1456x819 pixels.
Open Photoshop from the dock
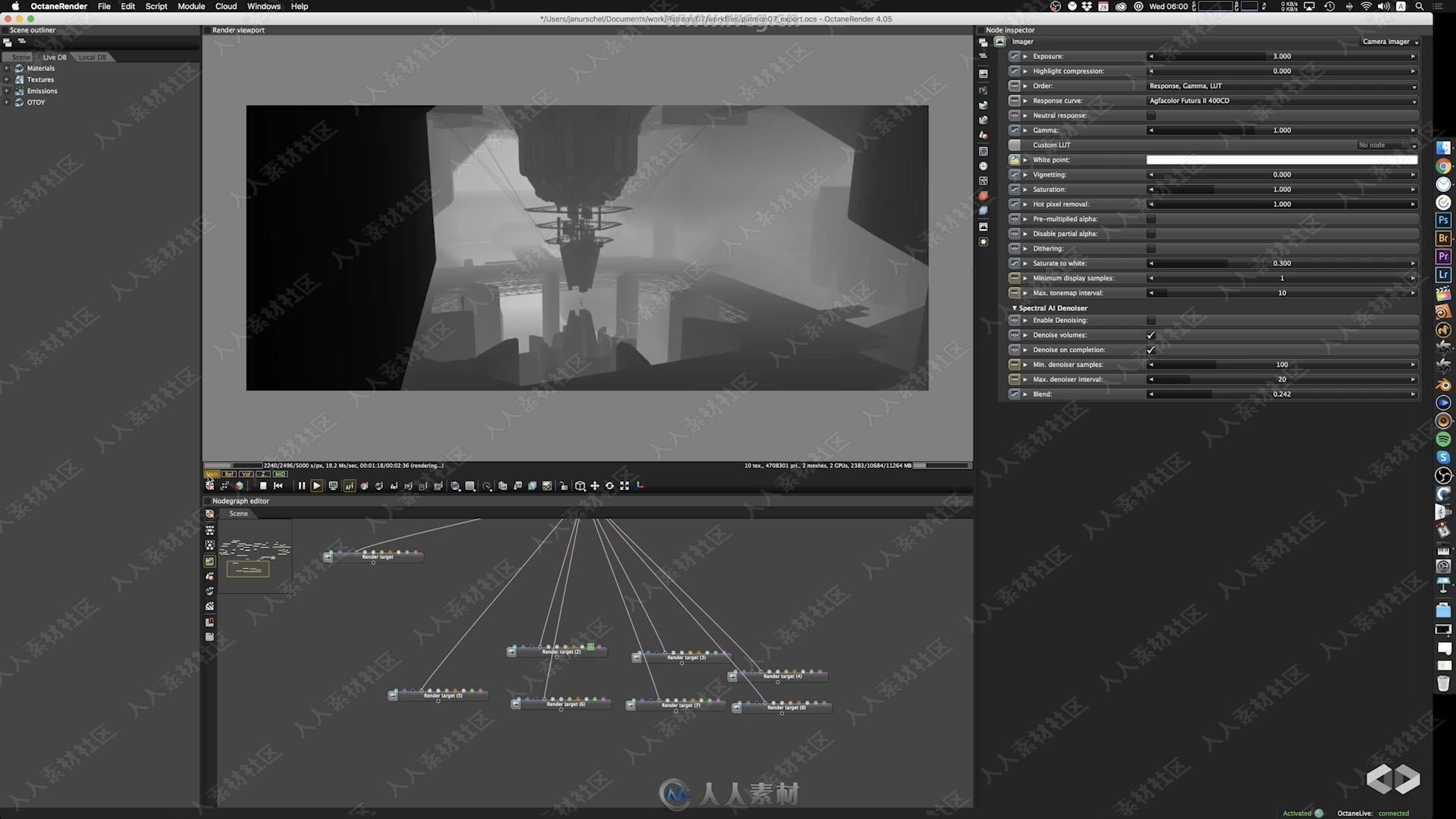click(1443, 220)
